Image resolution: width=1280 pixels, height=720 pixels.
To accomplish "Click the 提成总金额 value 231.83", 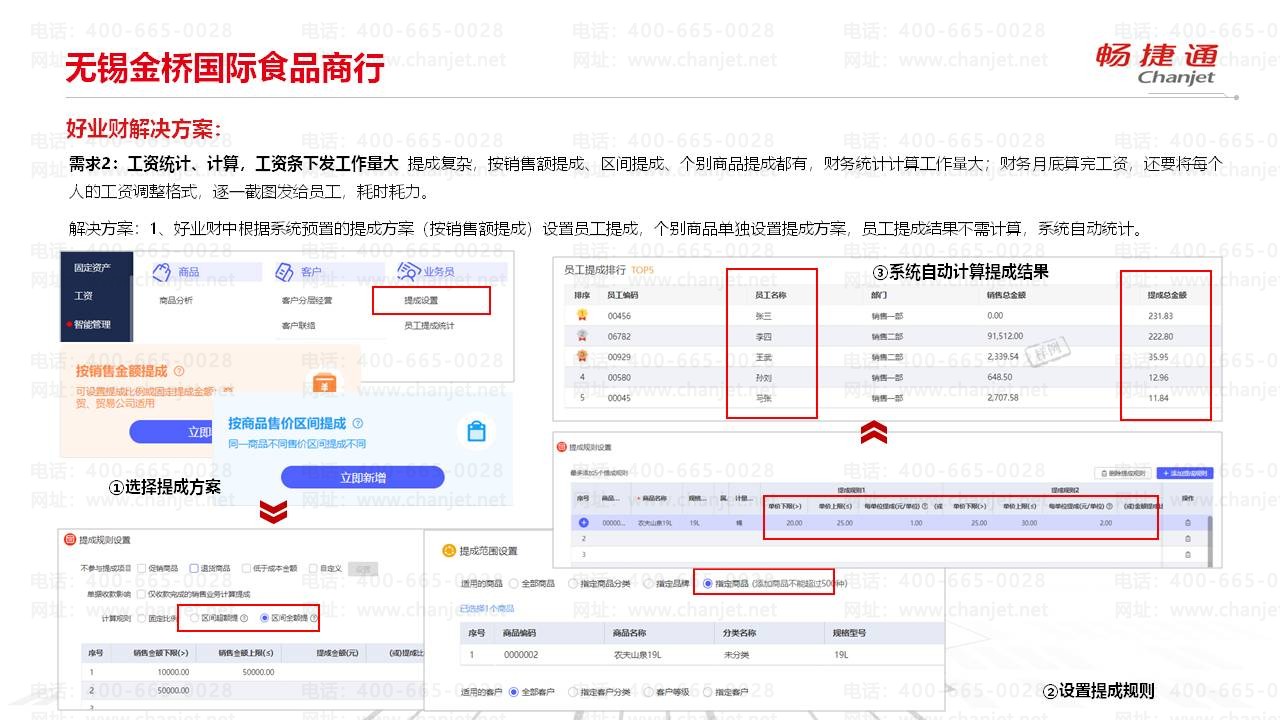I will point(1160,316).
